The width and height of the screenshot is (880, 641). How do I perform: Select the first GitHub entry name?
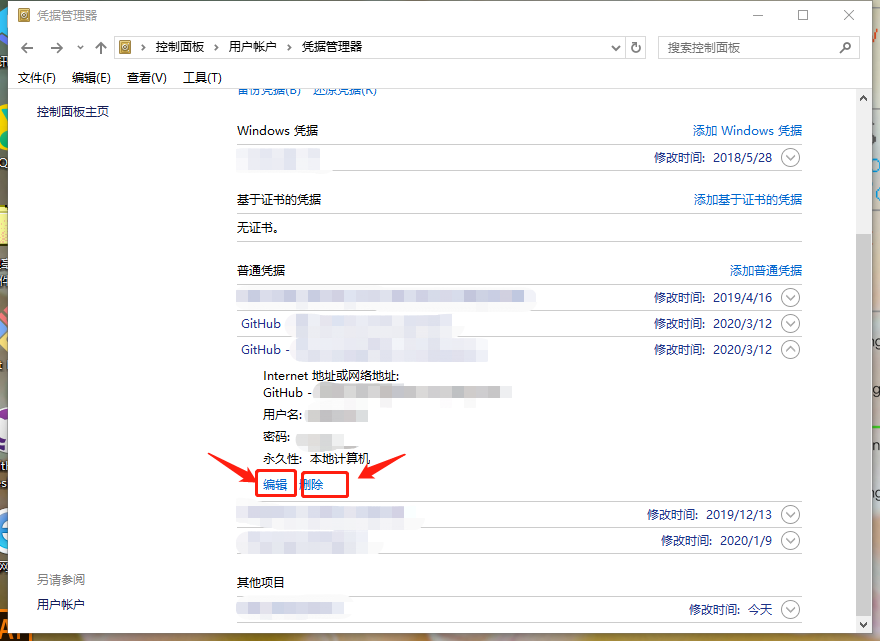point(261,324)
